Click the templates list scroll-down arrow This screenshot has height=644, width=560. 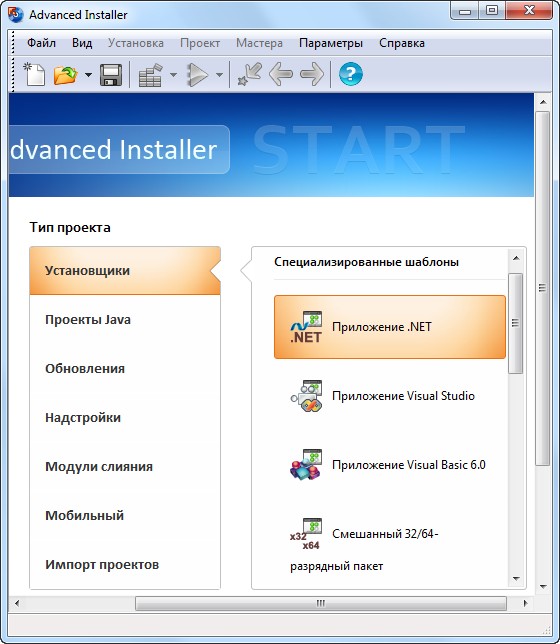(516, 579)
